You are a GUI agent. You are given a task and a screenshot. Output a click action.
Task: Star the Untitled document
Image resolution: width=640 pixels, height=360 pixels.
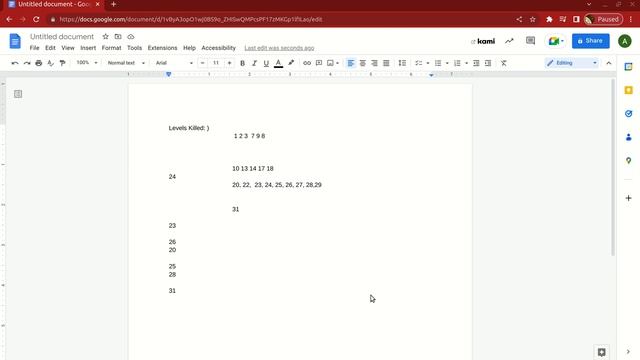click(105, 36)
